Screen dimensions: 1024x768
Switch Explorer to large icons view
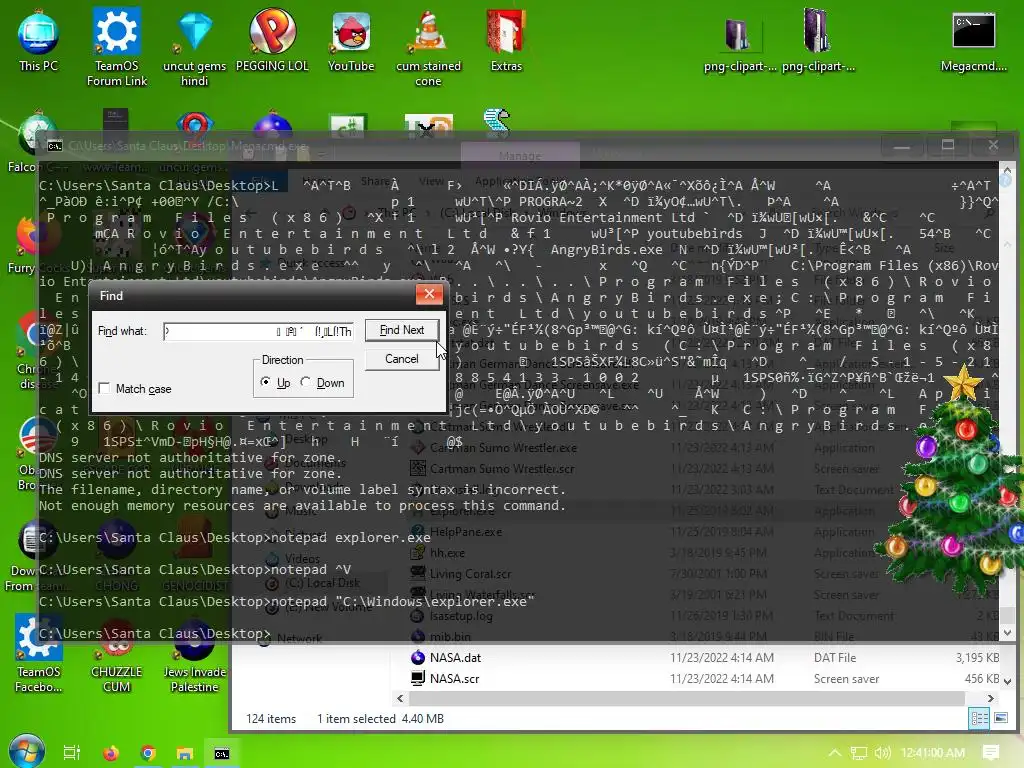pos(1000,718)
